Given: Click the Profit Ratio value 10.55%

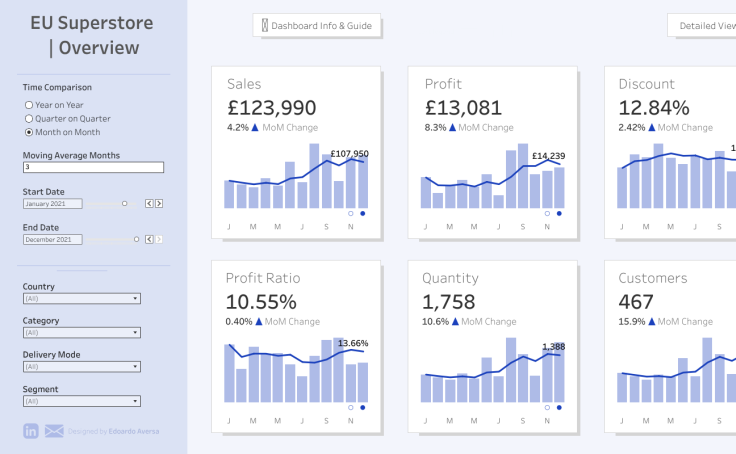Looking at the screenshot, I should tap(261, 302).
